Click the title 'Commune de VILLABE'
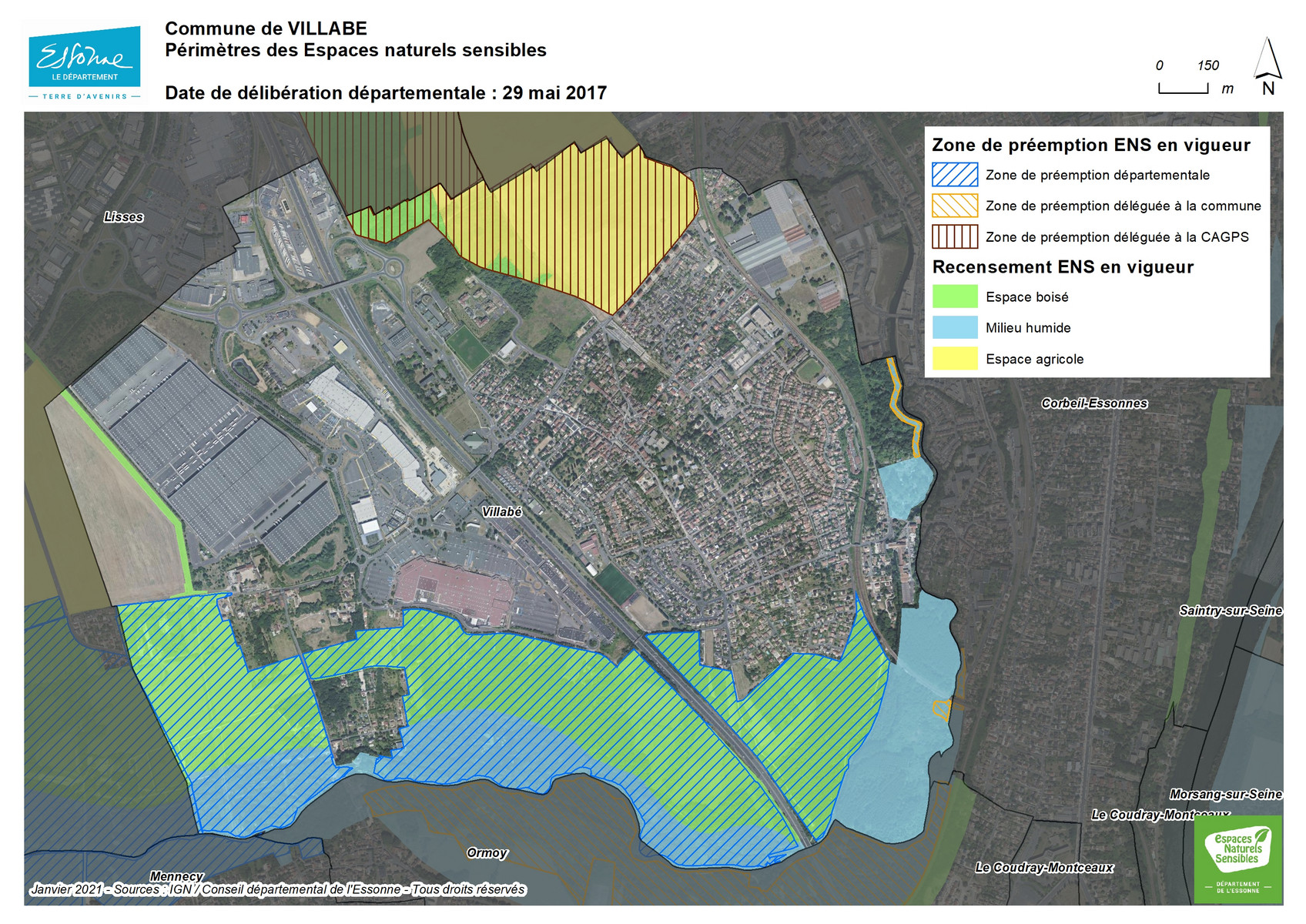This screenshot has height=924, width=1306. 266,28
